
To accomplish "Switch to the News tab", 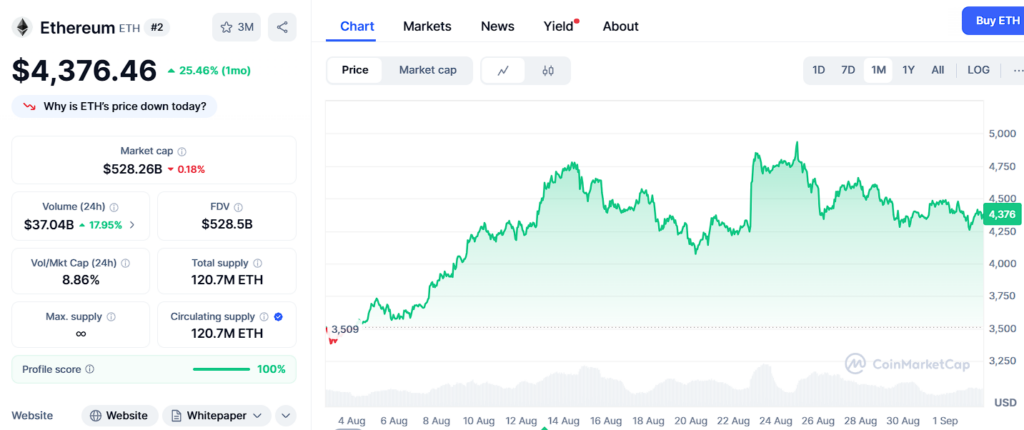I will point(497,26).
